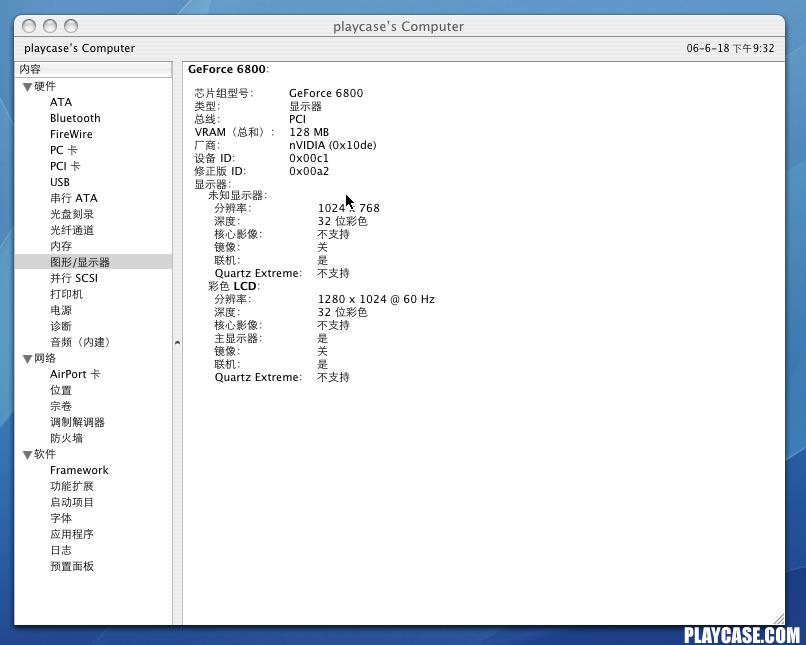Select Bluetooth in the sidebar

click(x=75, y=118)
